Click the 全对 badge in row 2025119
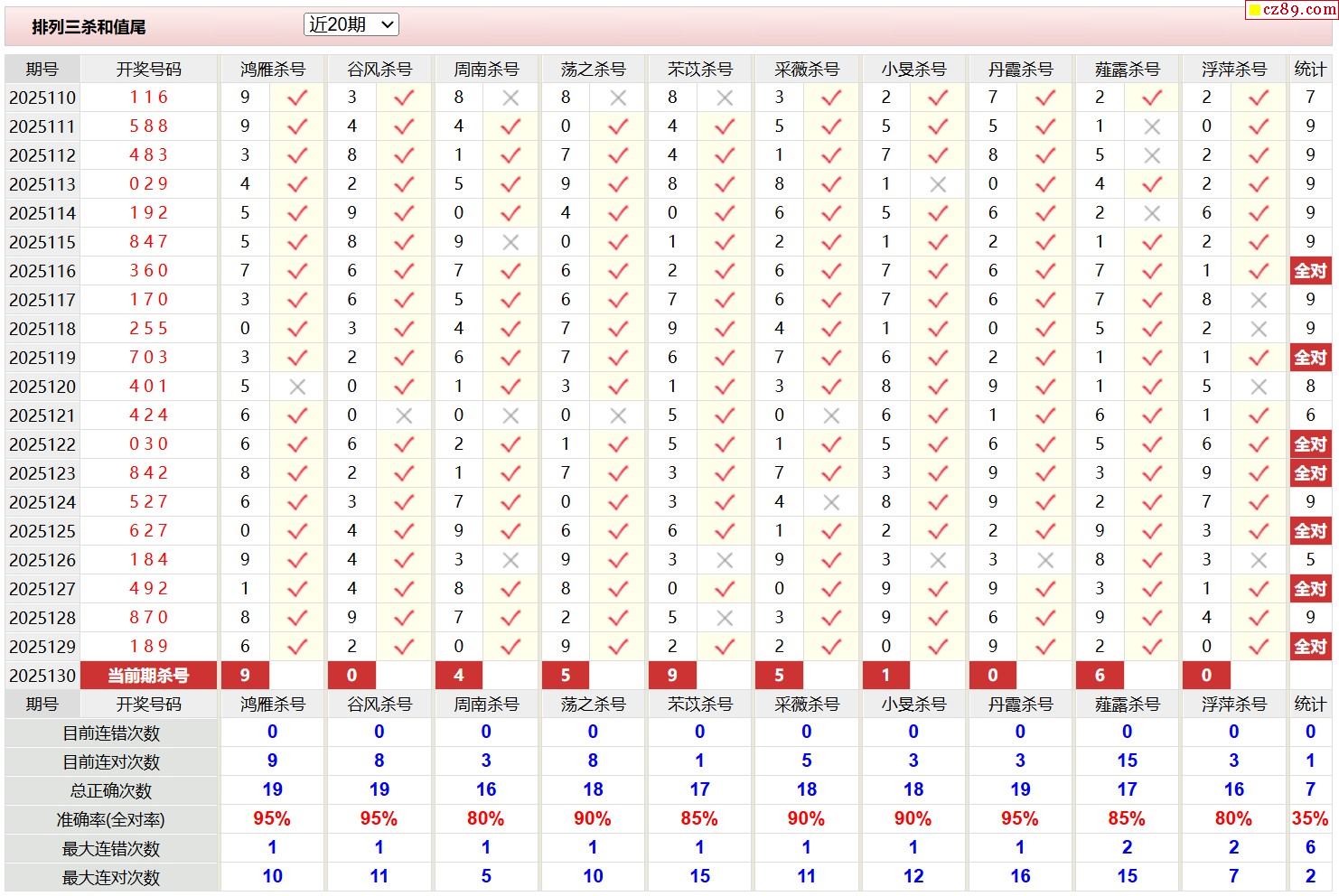This screenshot has height=896, width=1339. pos(1310,358)
